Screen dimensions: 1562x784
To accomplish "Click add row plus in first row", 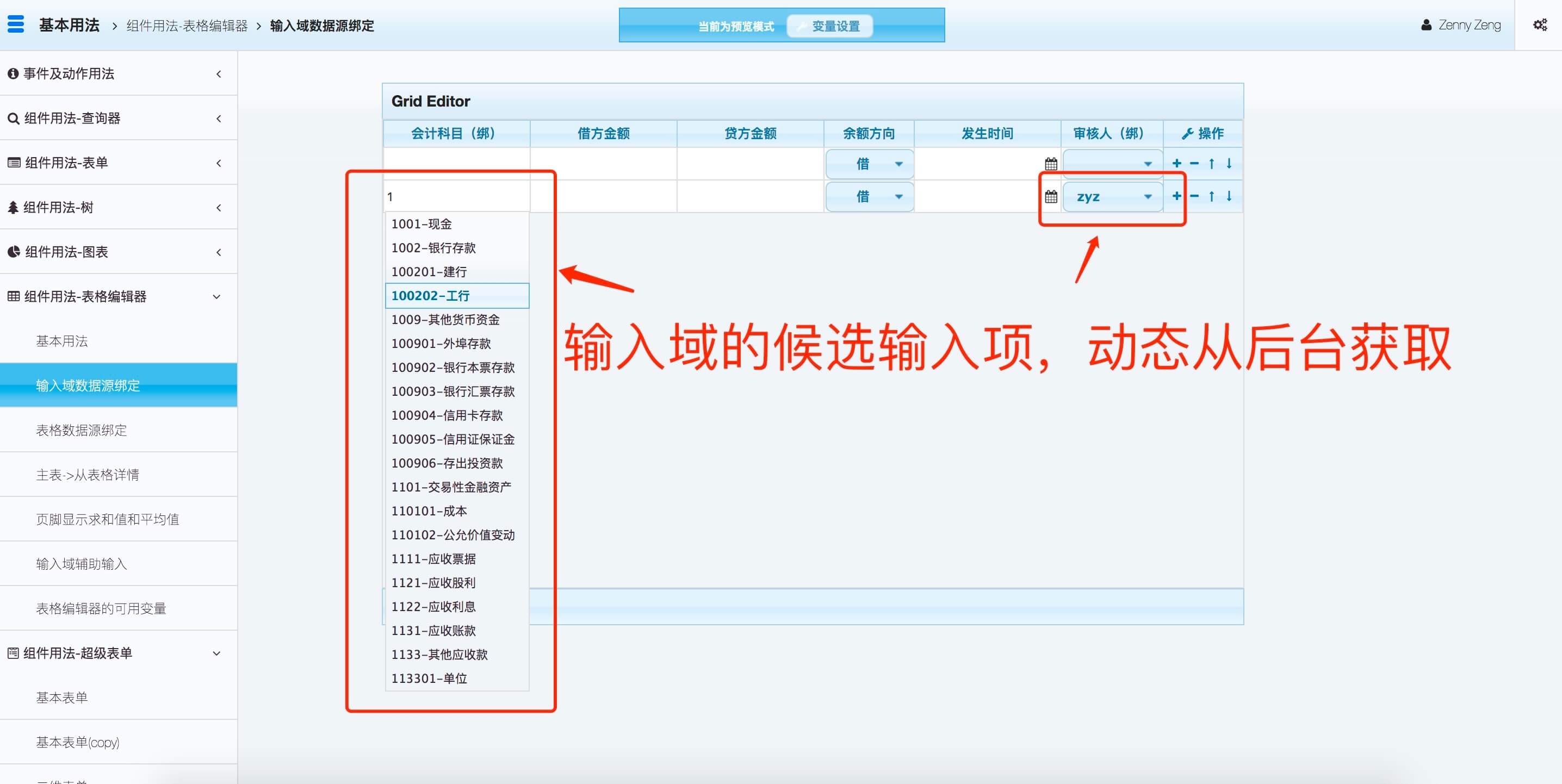I will point(1176,163).
